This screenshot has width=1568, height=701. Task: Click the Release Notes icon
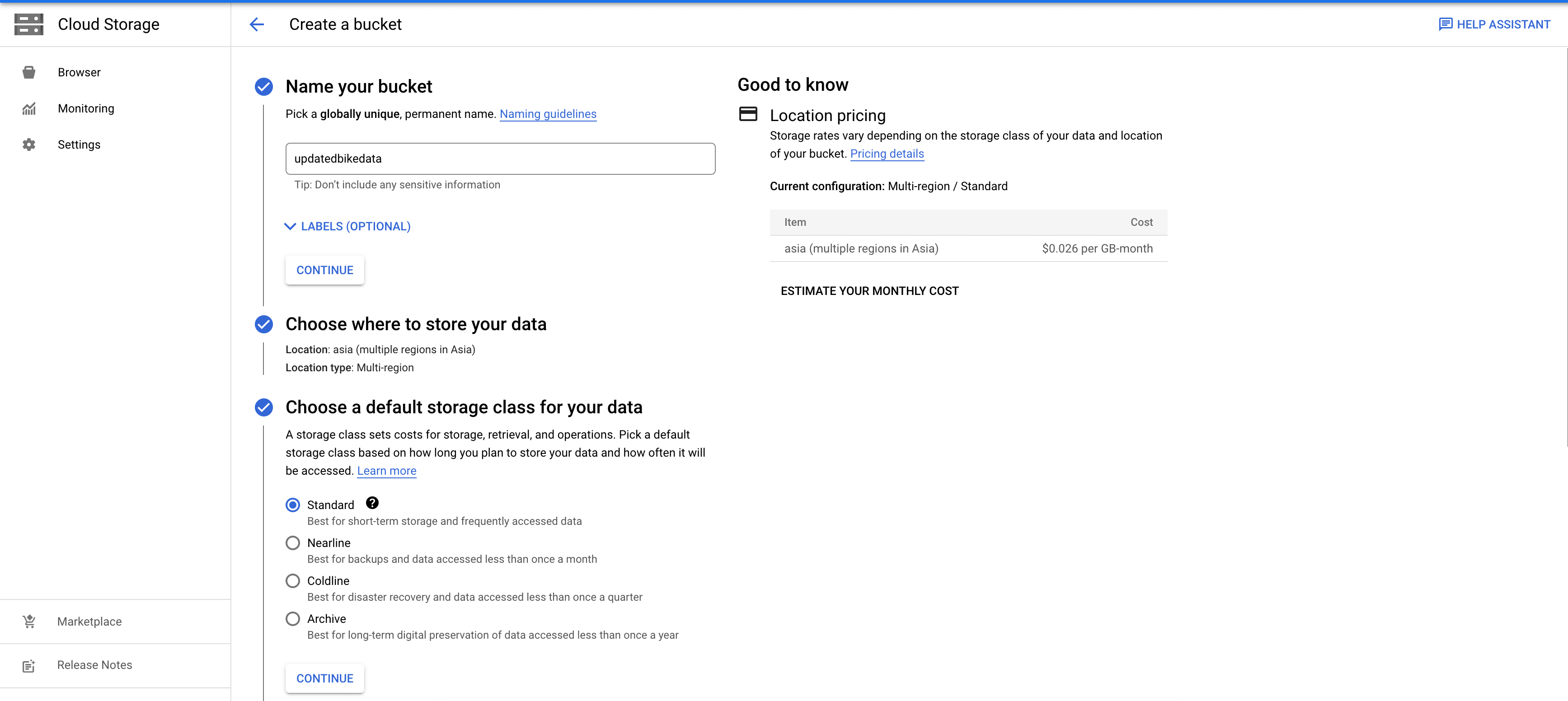pyautogui.click(x=28, y=666)
